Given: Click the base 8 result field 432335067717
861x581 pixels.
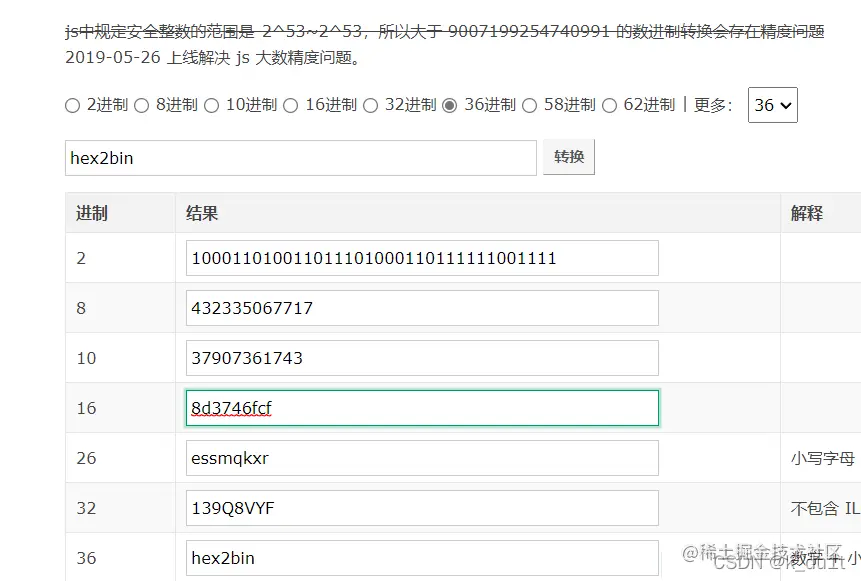Looking at the screenshot, I should [x=422, y=308].
